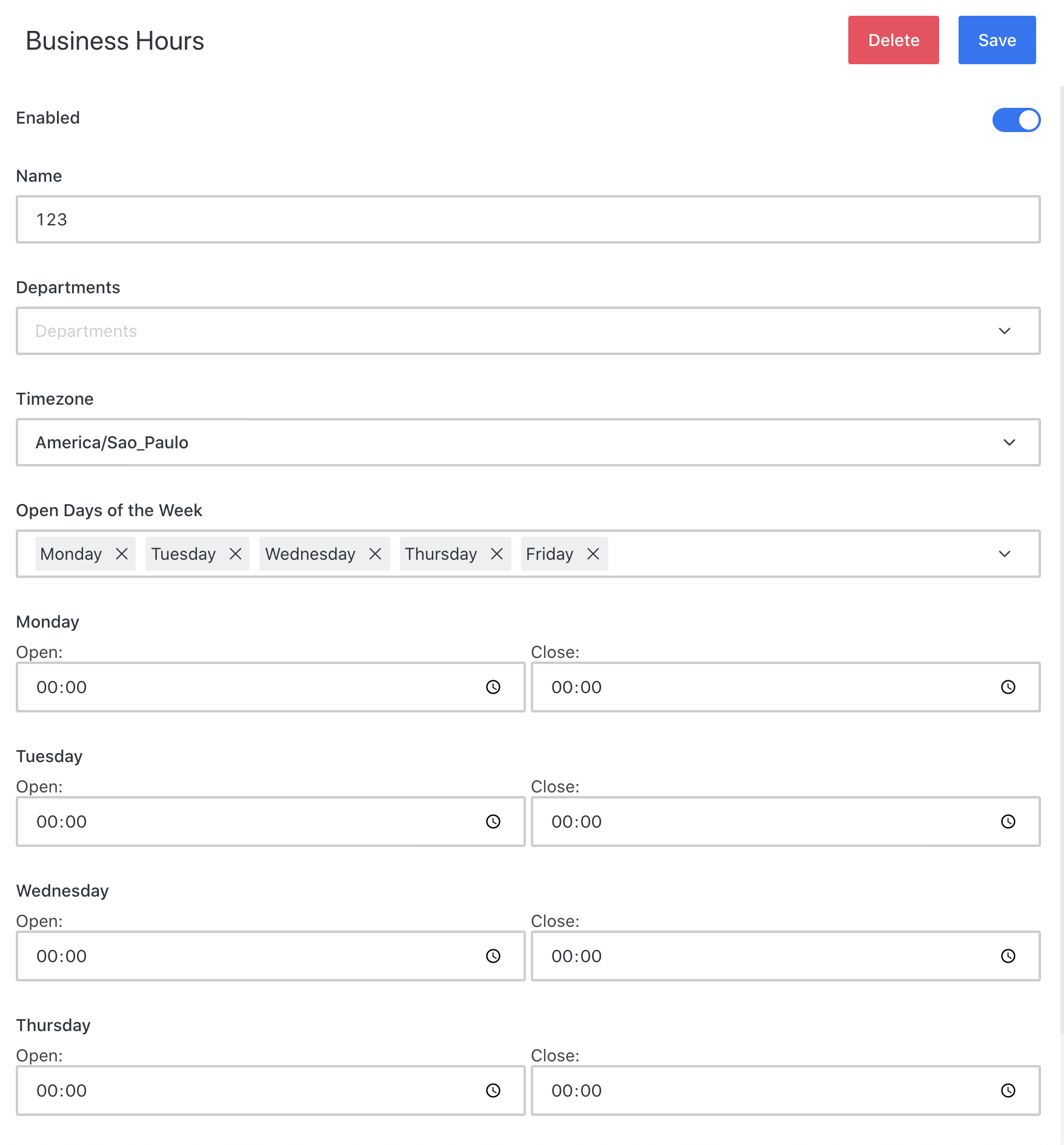
Task: Click the Name input field containing 123
Action: click(x=527, y=219)
